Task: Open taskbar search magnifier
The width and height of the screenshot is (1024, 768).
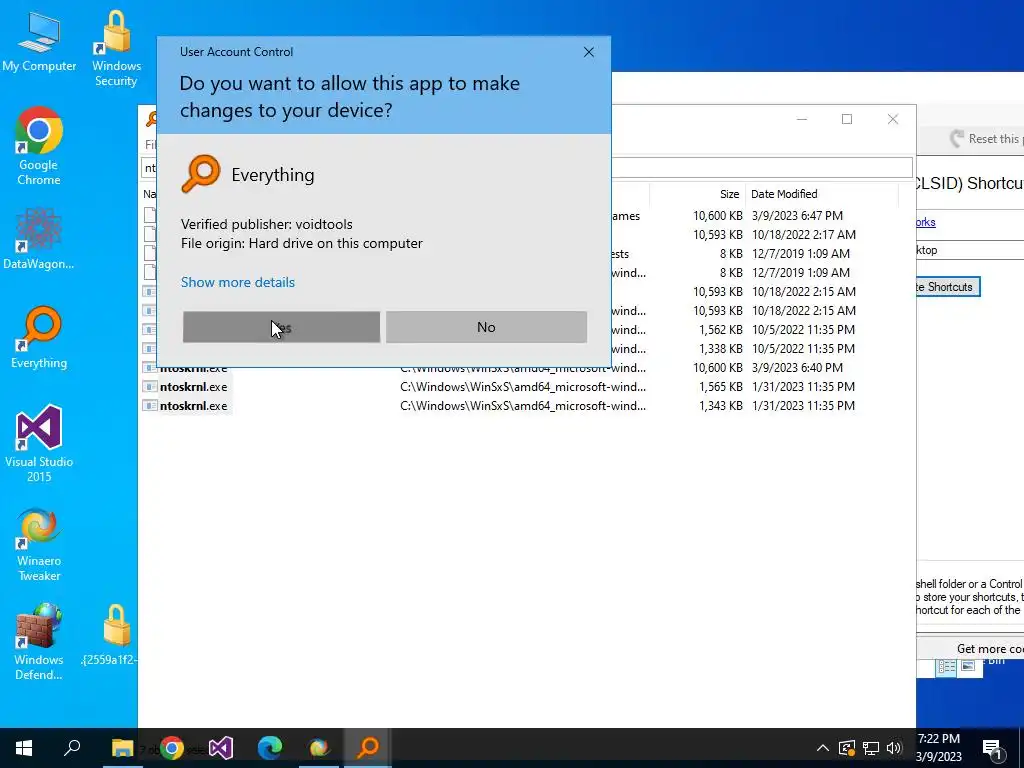Action: pos(72,748)
